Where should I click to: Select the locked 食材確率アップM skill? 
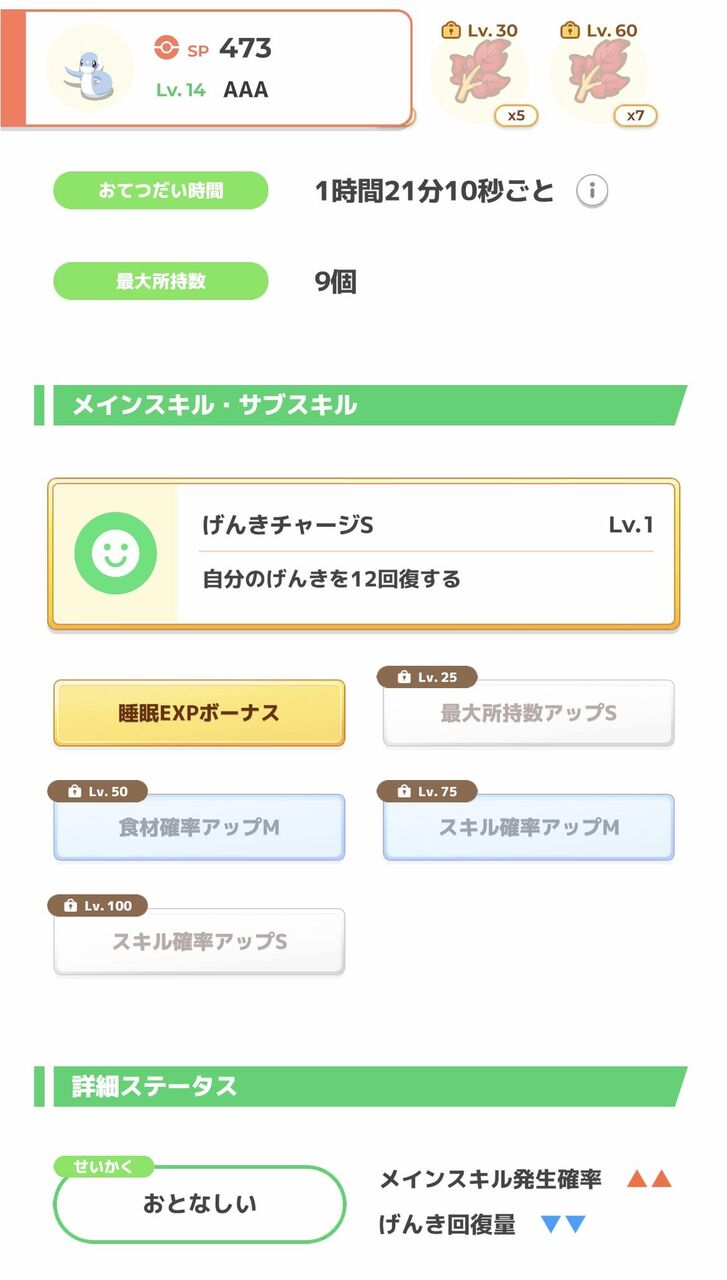pyautogui.click(x=199, y=827)
